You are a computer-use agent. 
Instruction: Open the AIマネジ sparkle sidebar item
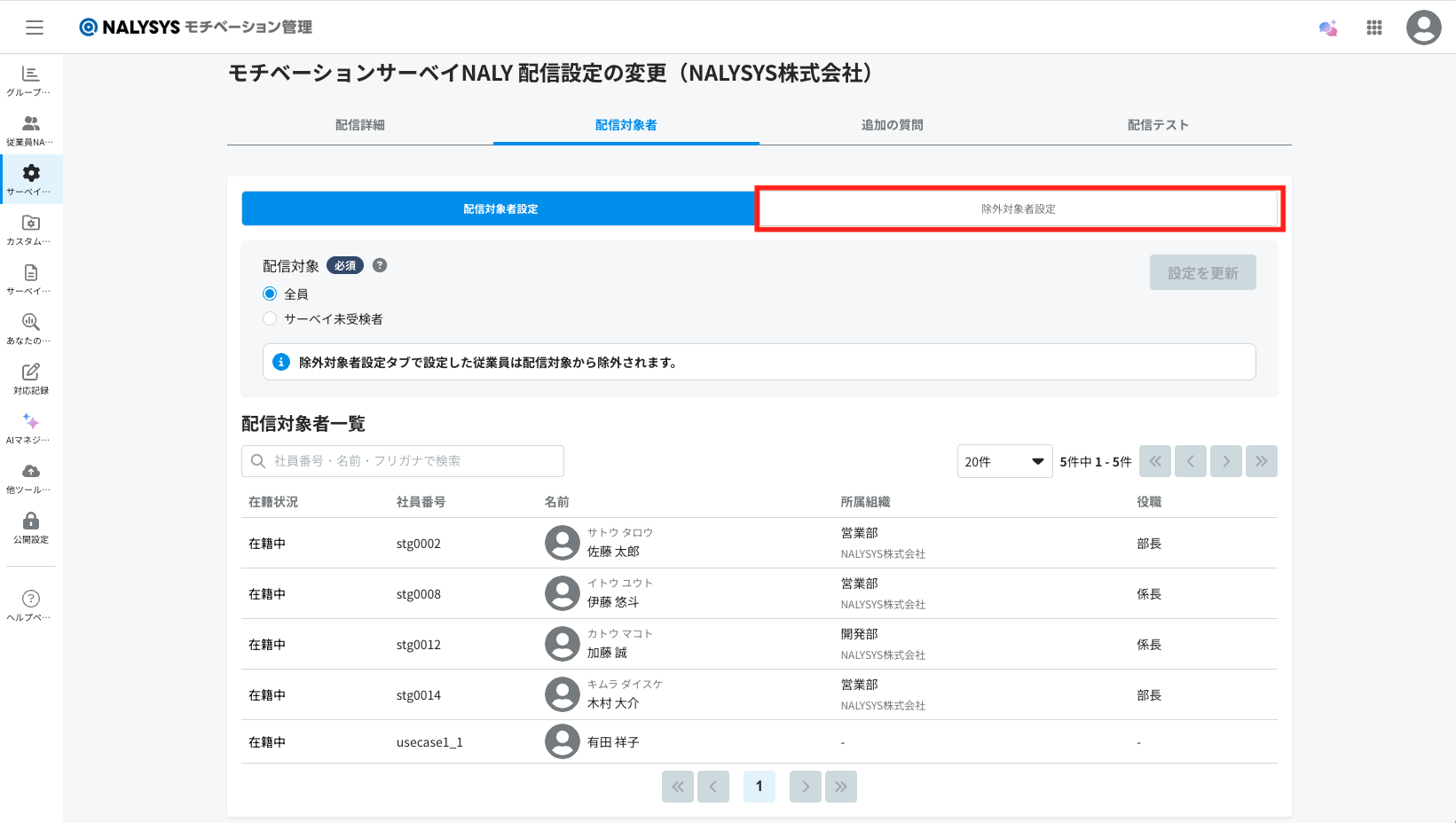click(x=31, y=428)
